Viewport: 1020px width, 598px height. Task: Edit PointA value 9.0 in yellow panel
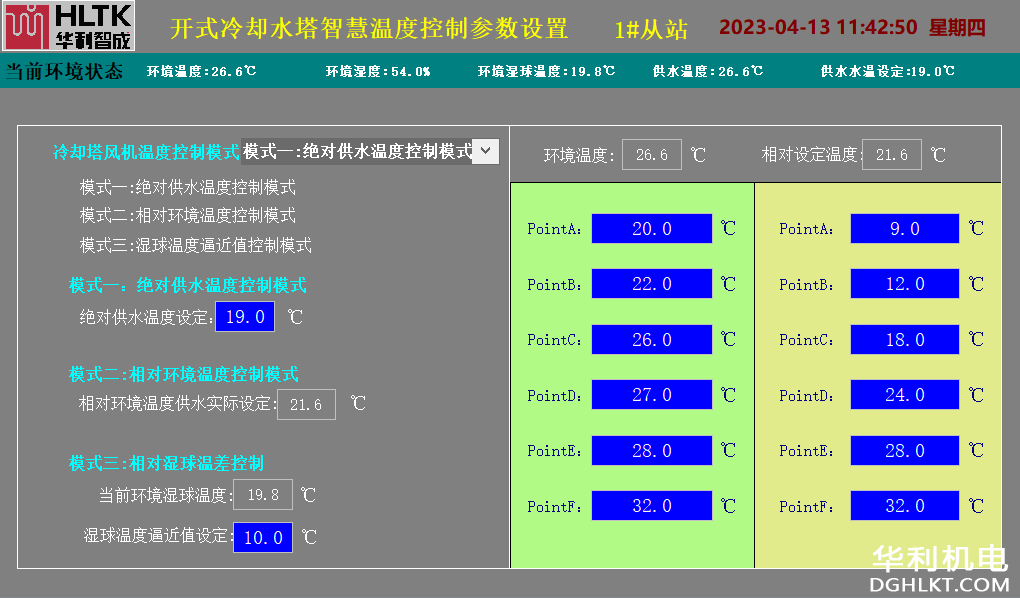[904, 229]
